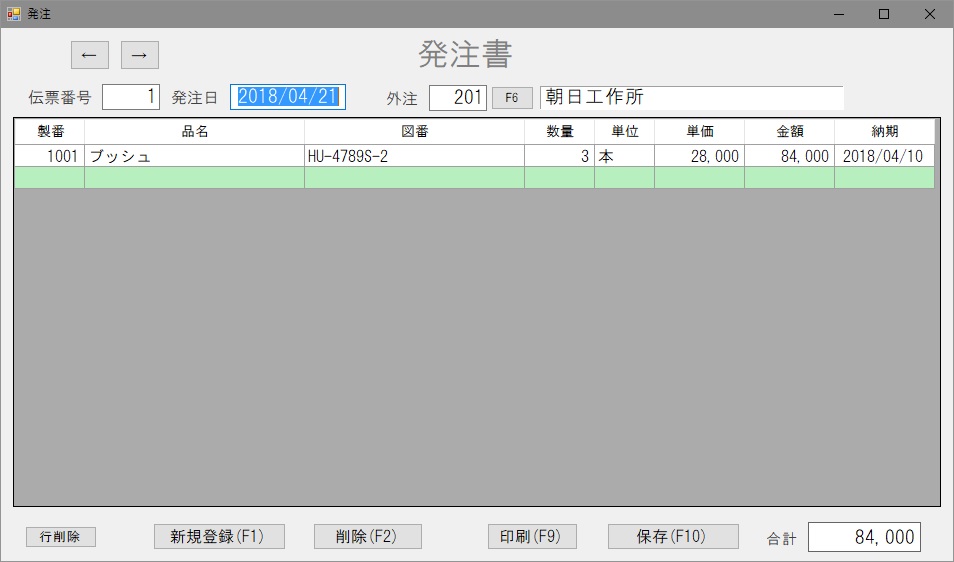Click the left arrow previous record button

(89, 55)
